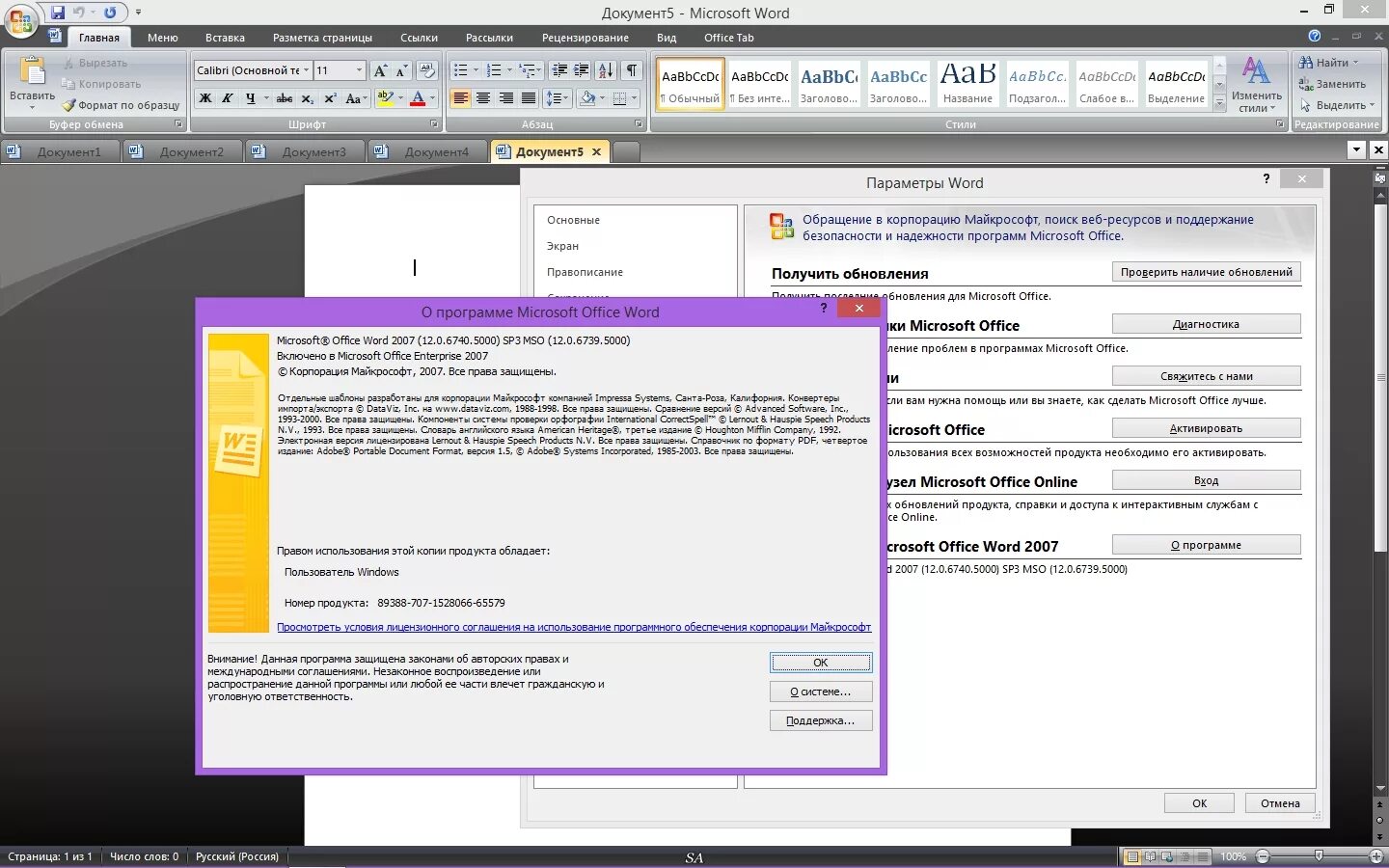
Task: Open the borders dropdown
Action: pos(634,98)
